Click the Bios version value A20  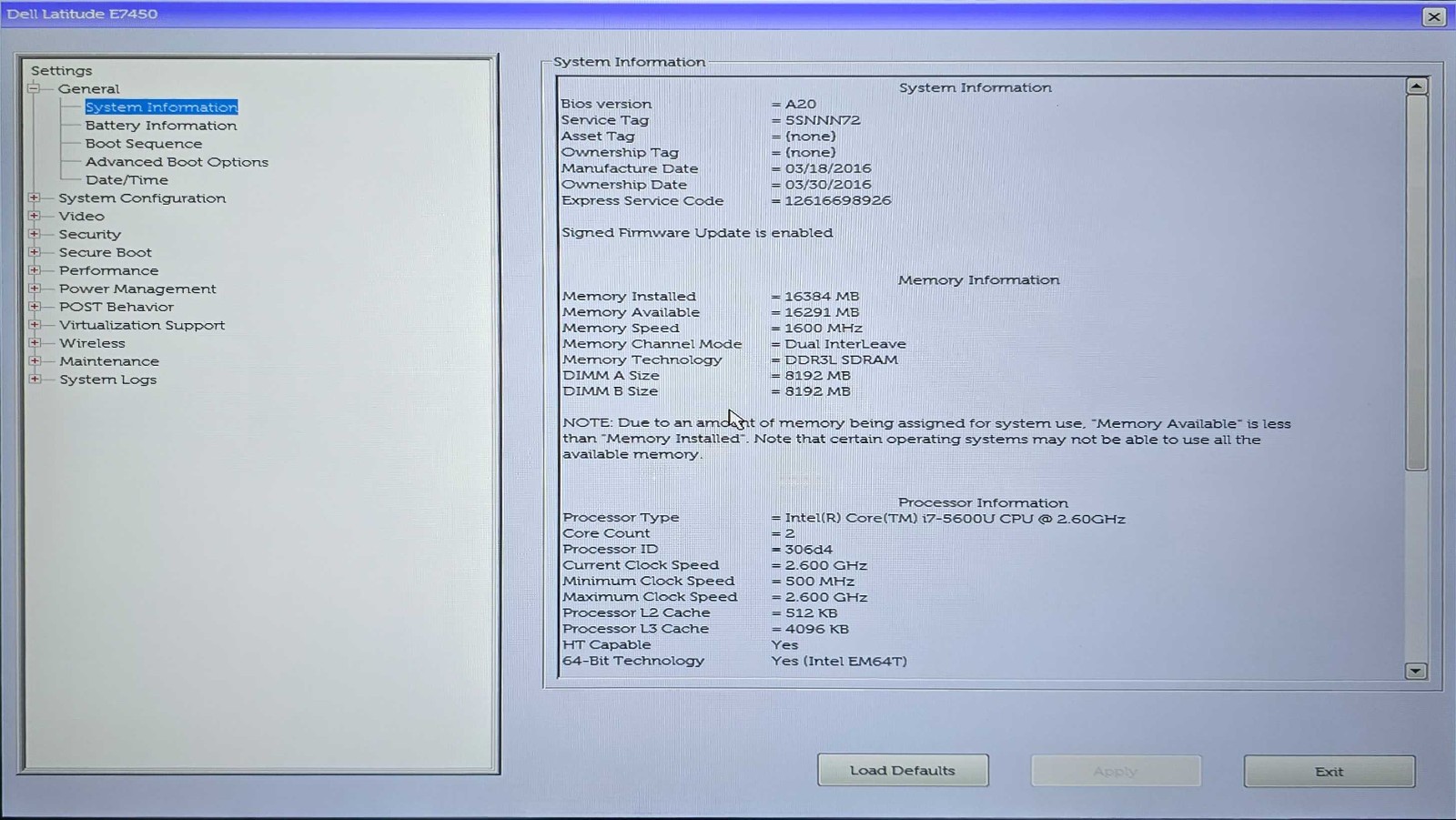click(801, 105)
